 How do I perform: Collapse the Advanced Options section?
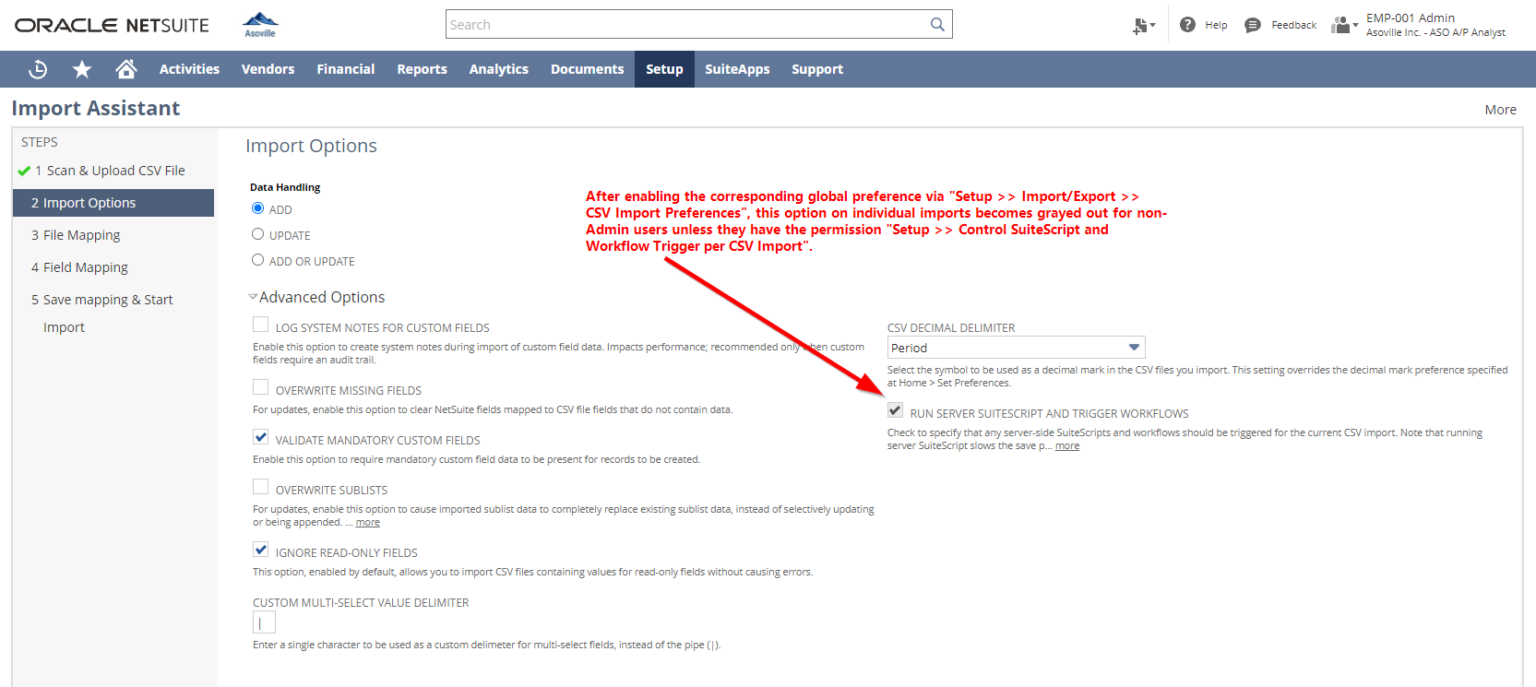click(254, 296)
